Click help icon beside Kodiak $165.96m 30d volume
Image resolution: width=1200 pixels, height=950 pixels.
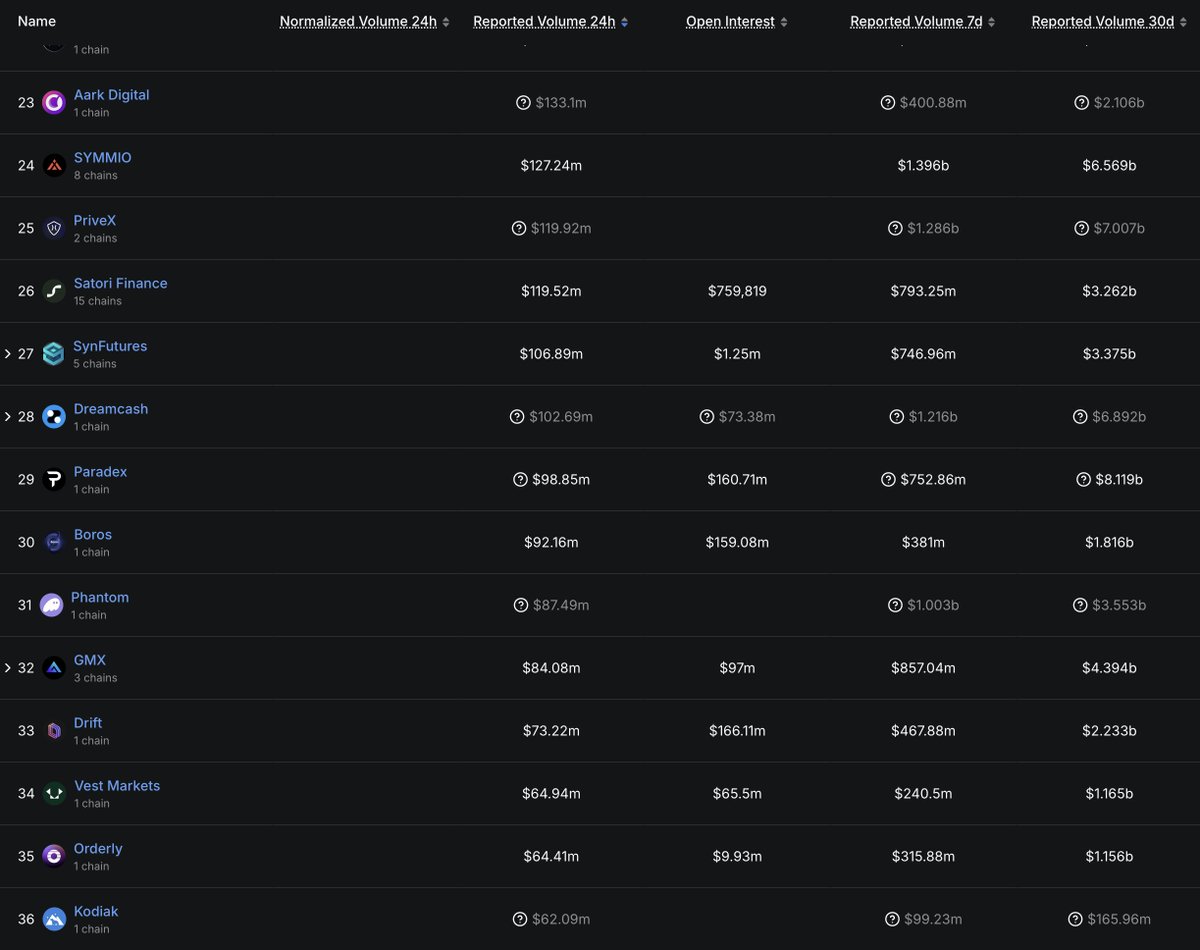click(x=1075, y=919)
